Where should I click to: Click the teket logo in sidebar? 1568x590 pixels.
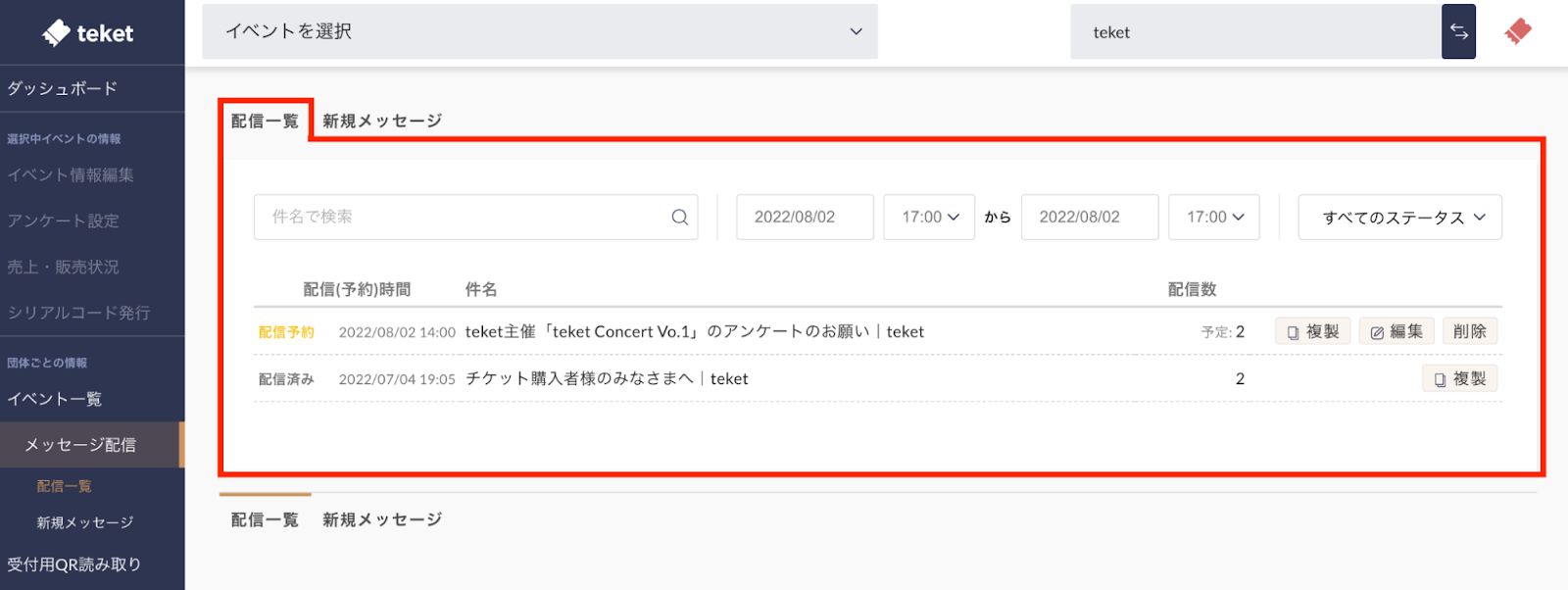click(x=88, y=33)
